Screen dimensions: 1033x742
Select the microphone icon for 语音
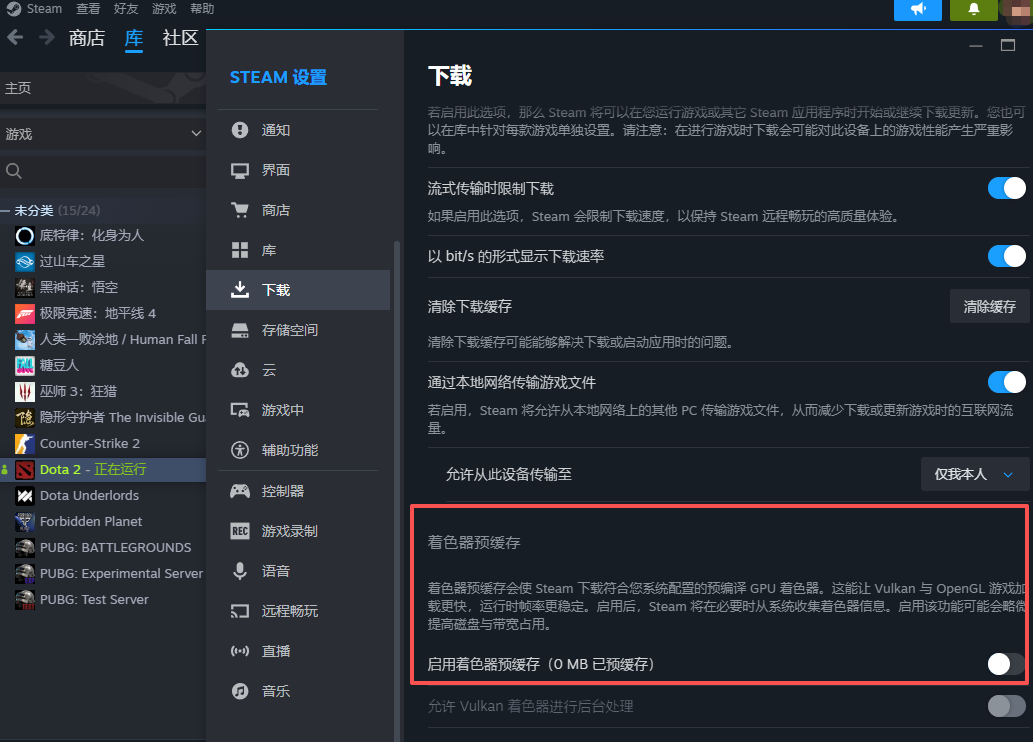tap(240, 571)
